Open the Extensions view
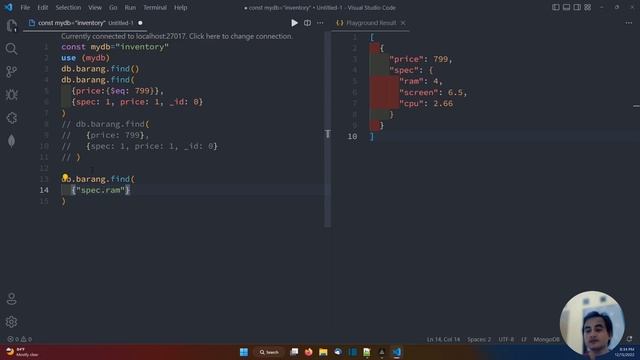640x360 pixels. pyautogui.click(x=11, y=118)
